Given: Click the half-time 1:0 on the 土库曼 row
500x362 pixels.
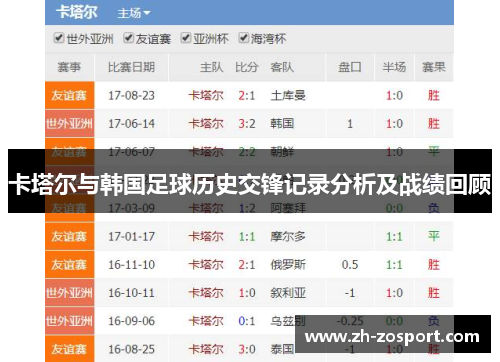Looking at the screenshot, I should pos(394,96).
